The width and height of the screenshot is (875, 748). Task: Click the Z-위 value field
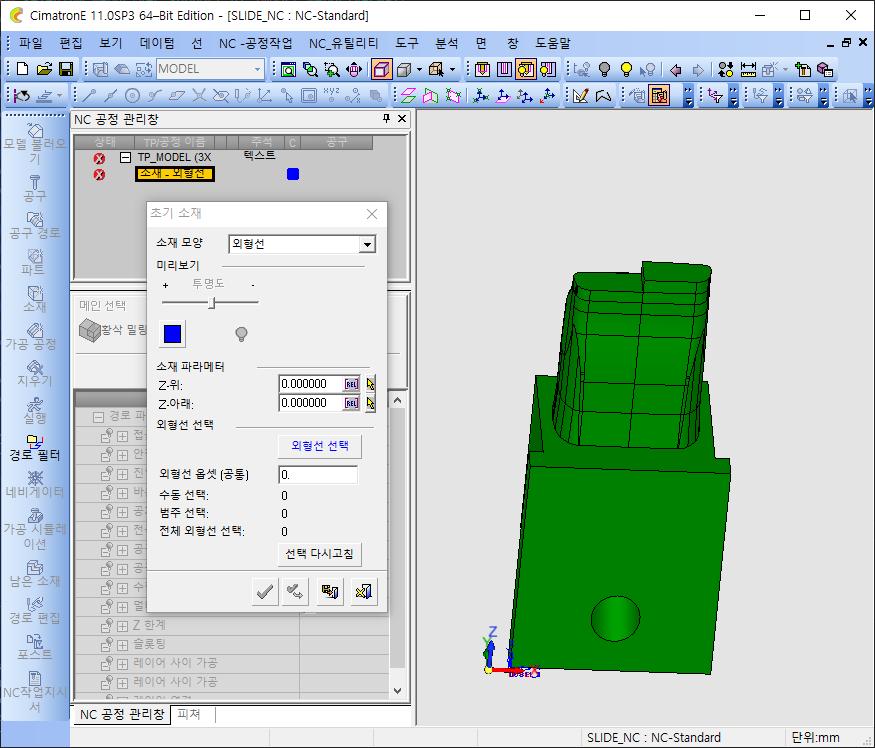[x=310, y=384]
